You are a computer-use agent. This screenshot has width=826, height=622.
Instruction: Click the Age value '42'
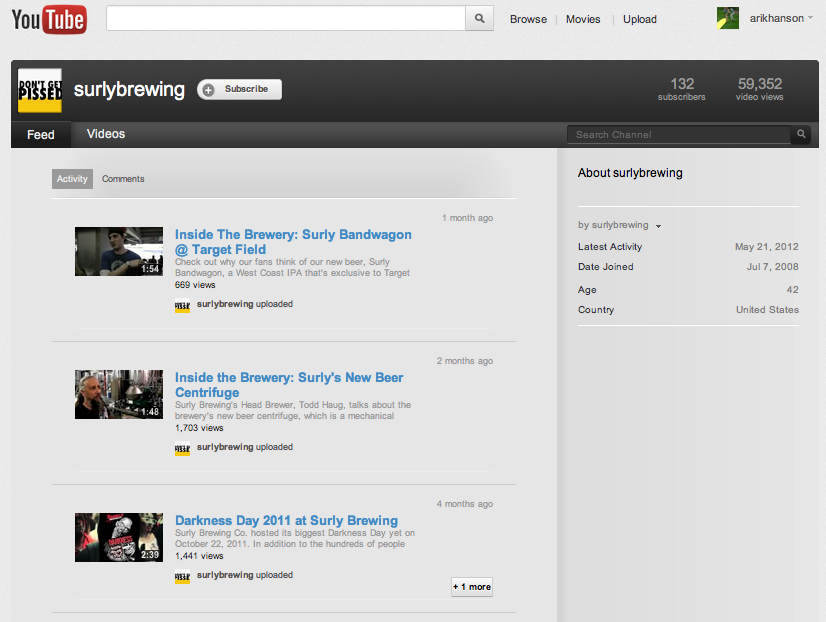coord(793,290)
